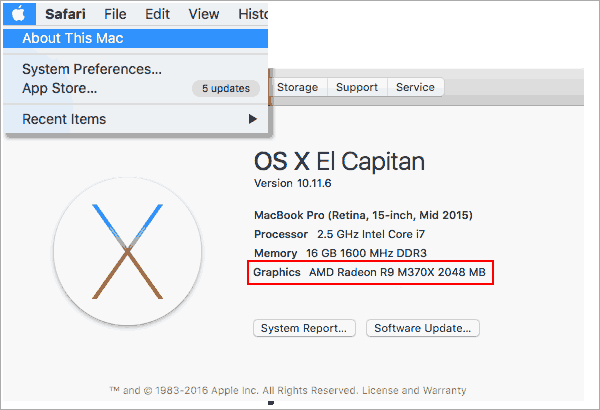Select Graphics AMD Radeon R9 M370X line

pos(370,272)
